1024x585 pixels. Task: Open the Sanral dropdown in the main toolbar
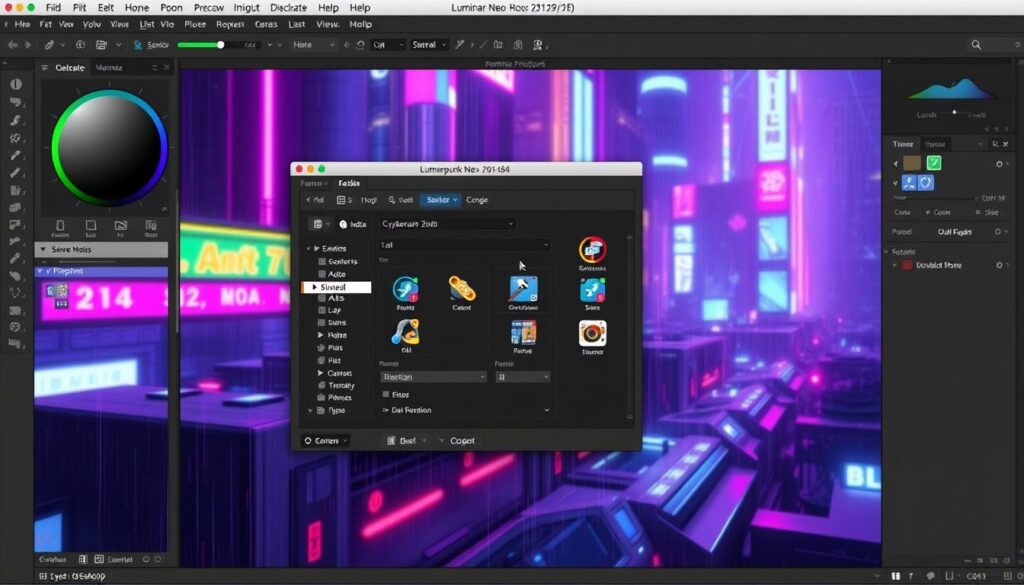[429, 45]
